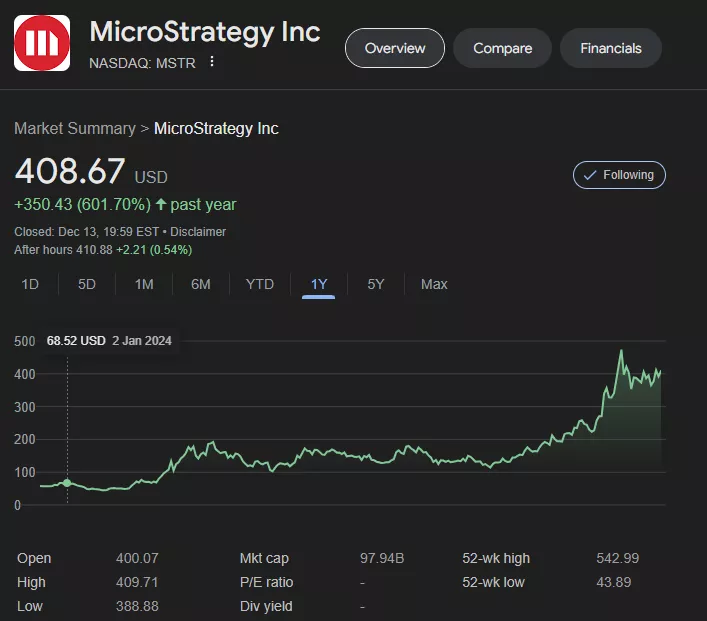Switch to the 5Y chart range
The height and width of the screenshot is (621, 707).
376,284
